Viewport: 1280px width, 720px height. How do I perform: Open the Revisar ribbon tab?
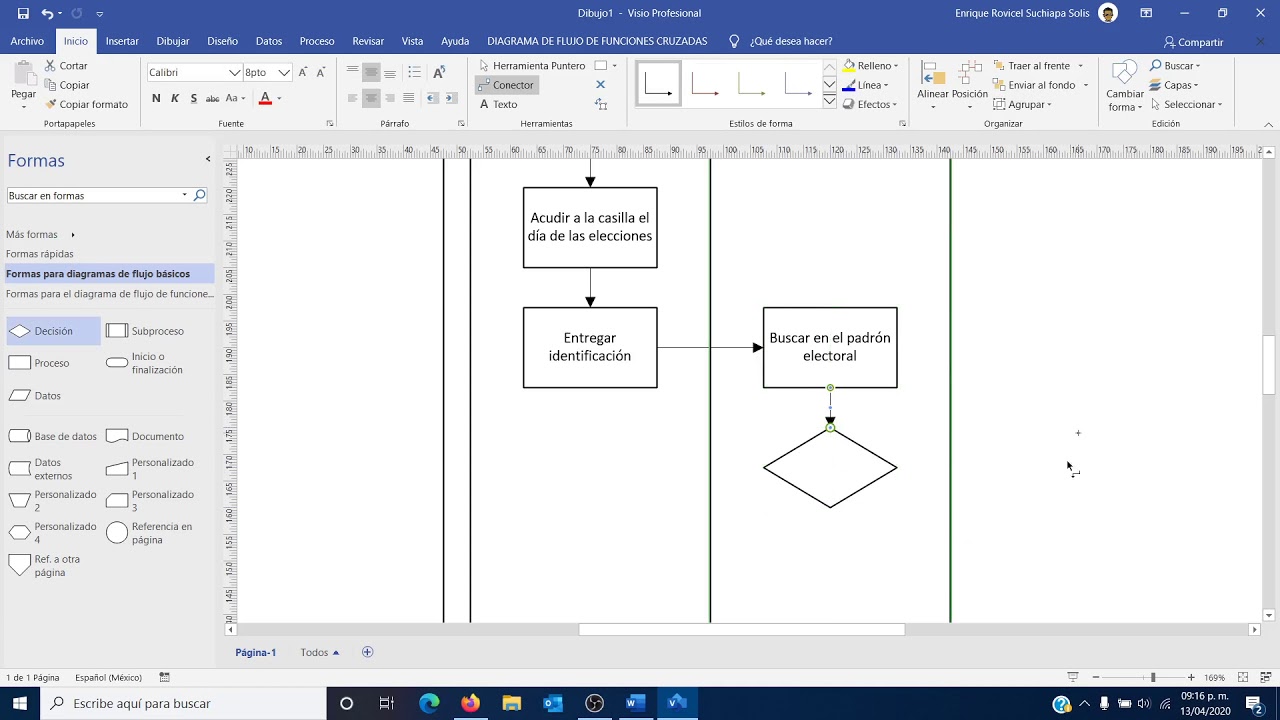point(368,41)
